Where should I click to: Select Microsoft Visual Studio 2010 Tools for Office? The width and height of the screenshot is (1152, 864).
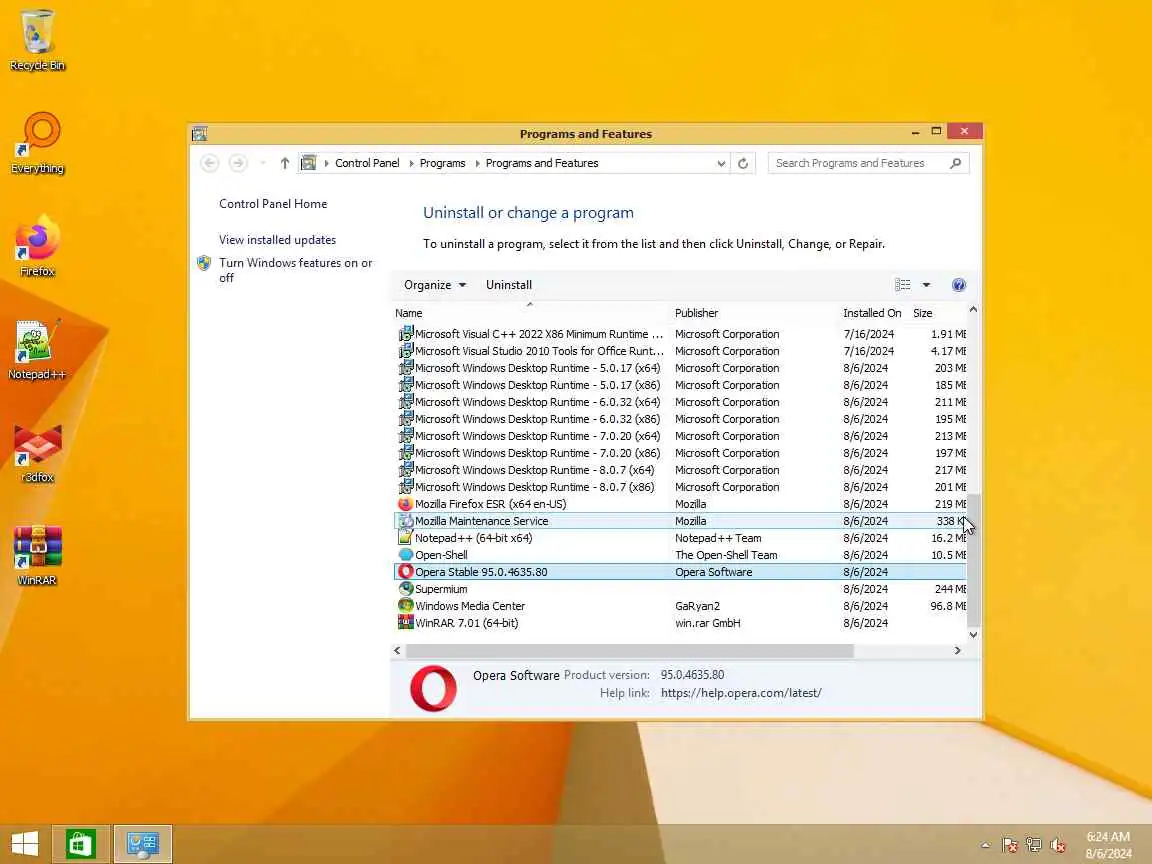tap(680, 351)
